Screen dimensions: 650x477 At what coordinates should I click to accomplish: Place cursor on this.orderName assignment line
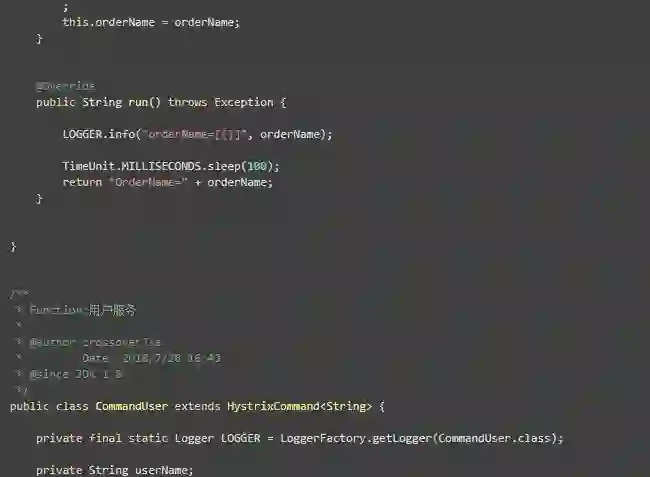pos(151,22)
